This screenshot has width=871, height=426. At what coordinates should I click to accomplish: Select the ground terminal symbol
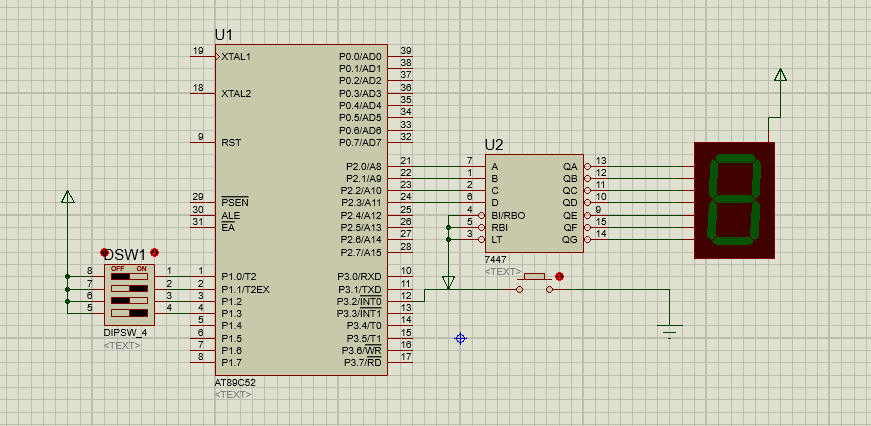coord(670,332)
